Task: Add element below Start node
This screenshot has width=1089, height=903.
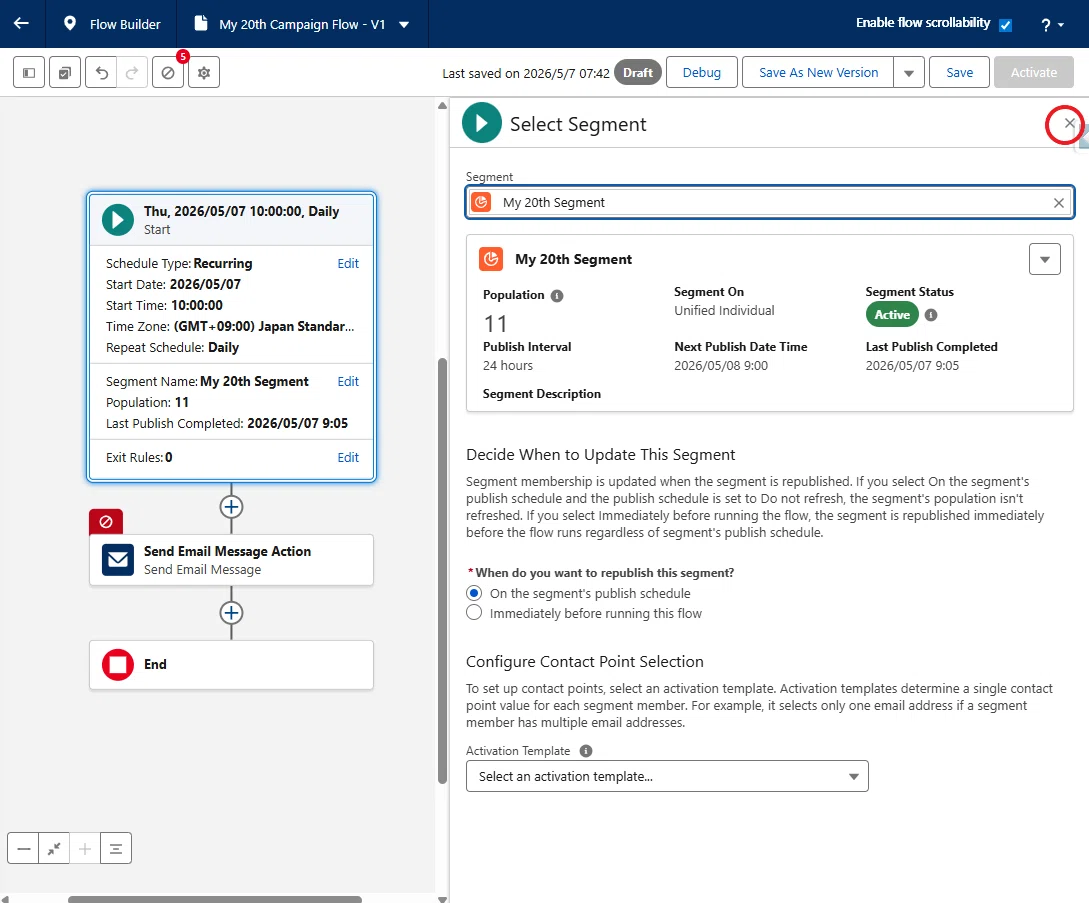Action: [231, 507]
